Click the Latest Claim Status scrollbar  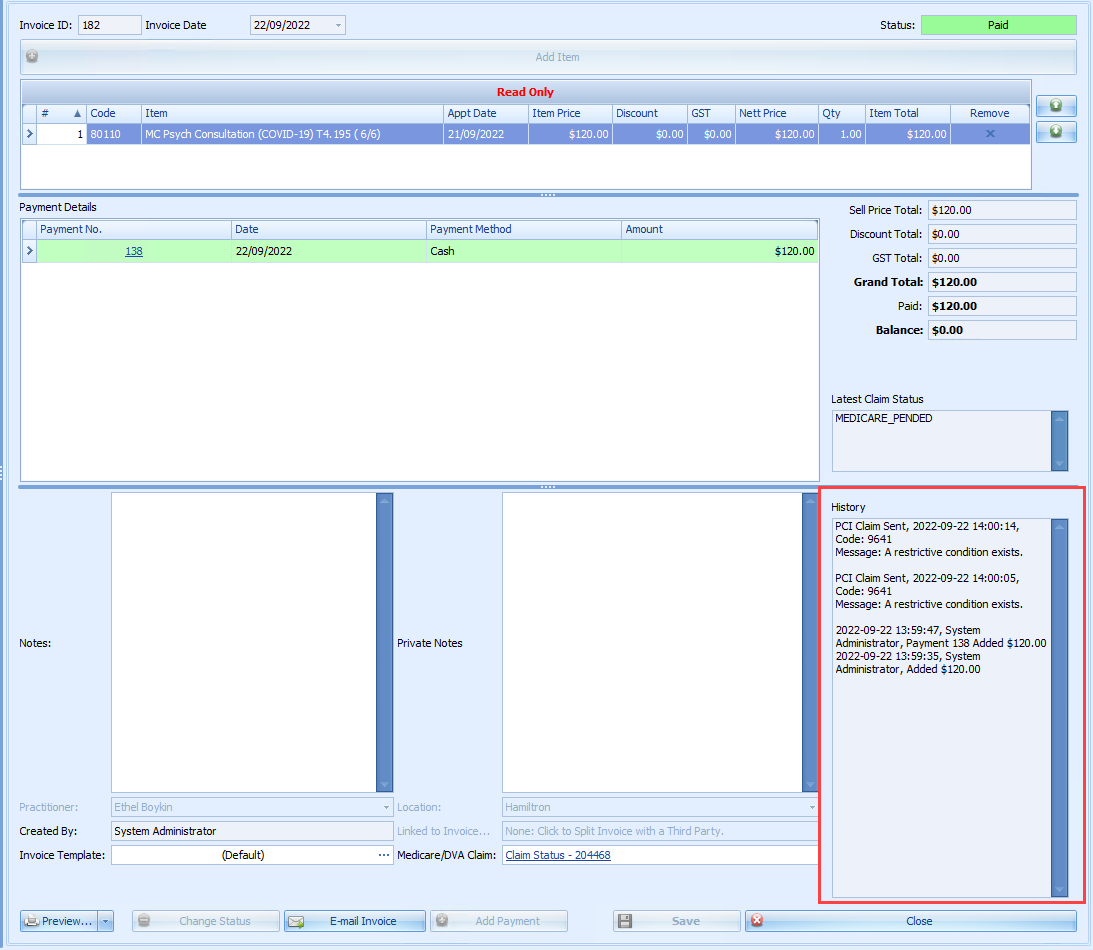(x=1059, y=440)
